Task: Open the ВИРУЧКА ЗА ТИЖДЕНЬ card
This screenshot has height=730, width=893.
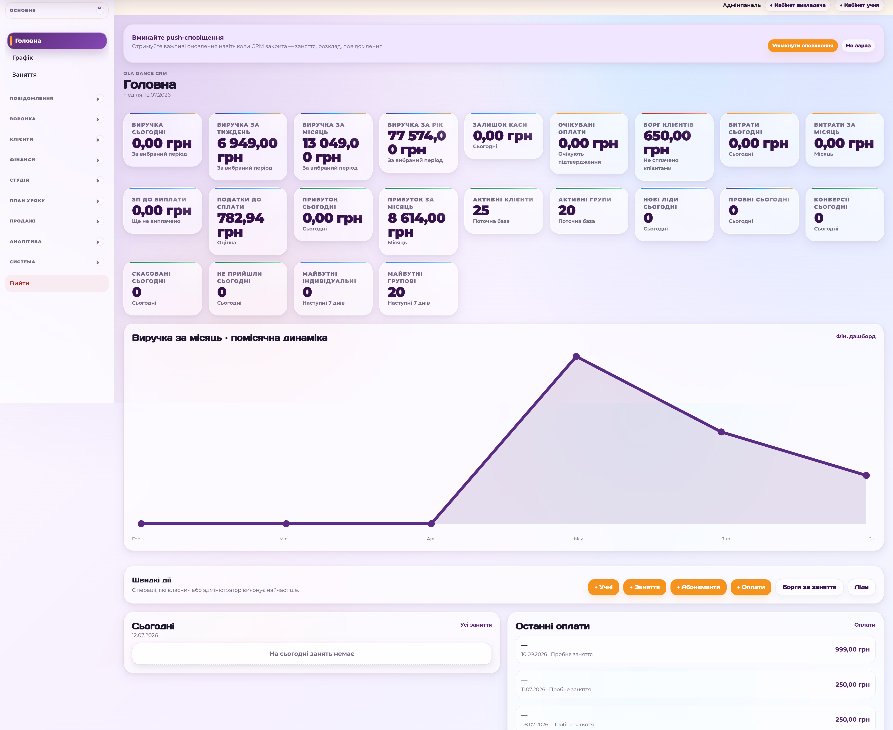Action: [248, 146]
